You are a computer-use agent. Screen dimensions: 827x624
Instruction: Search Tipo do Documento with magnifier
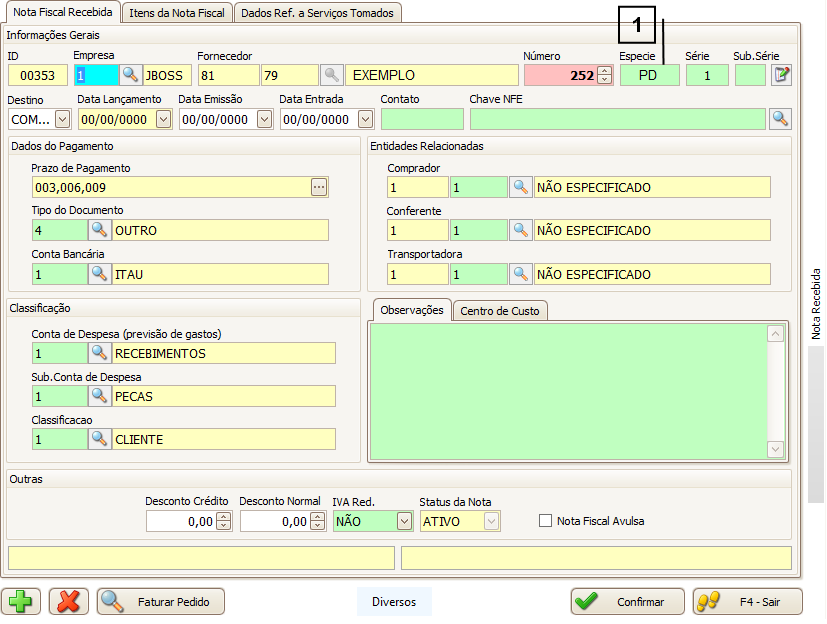99,230
